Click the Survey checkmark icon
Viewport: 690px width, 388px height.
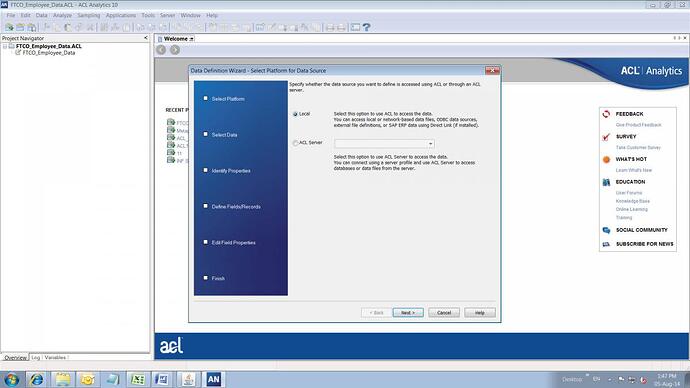tap(606, 137)
